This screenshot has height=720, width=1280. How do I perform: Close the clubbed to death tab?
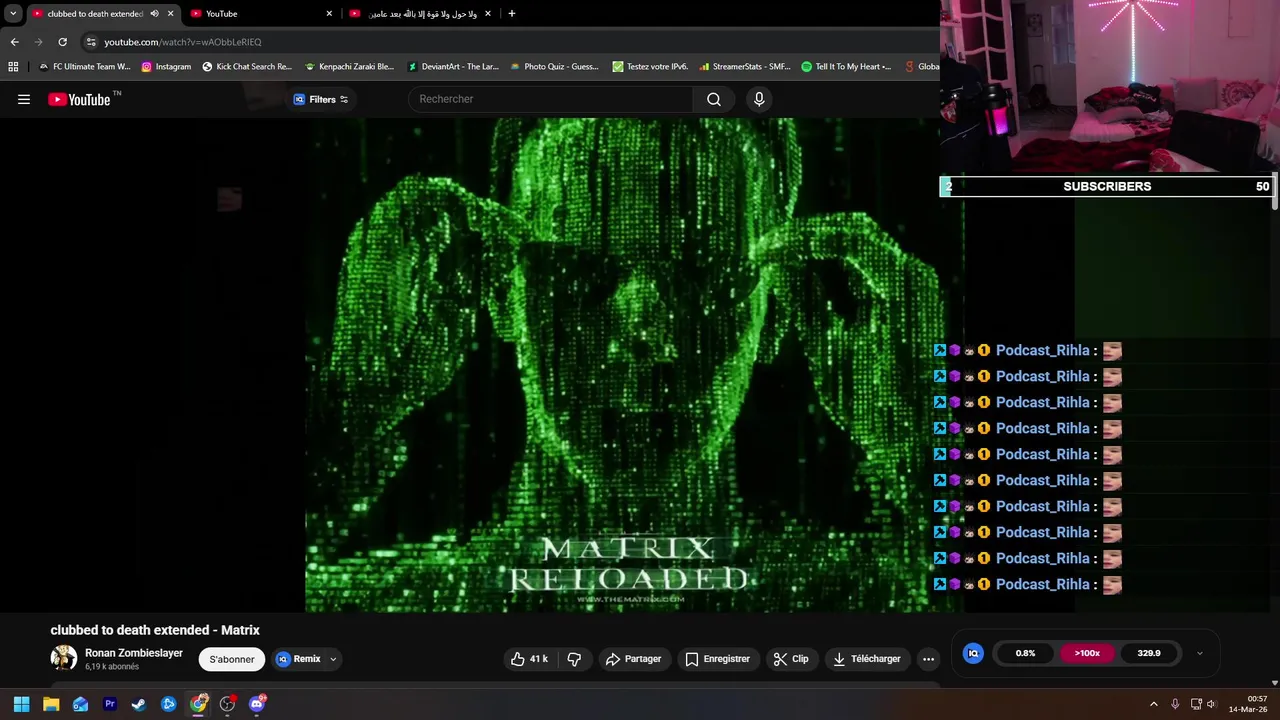coord(171,14)
